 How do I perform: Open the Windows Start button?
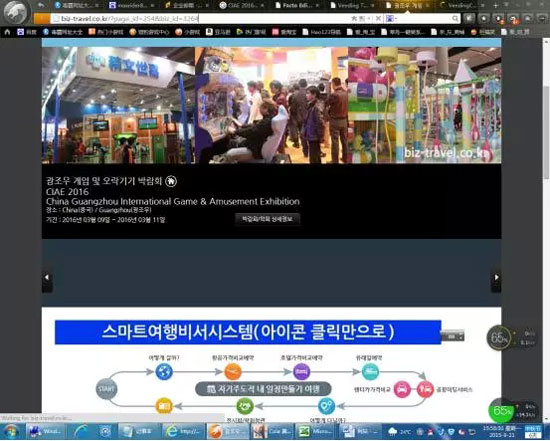pos(11,432)
